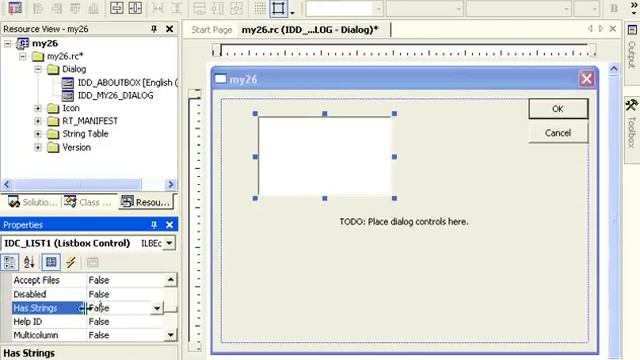Expand the Icon folder
The width and height of the screenshot is (640, 360).
pyautogui.click(x=38, y=108)
